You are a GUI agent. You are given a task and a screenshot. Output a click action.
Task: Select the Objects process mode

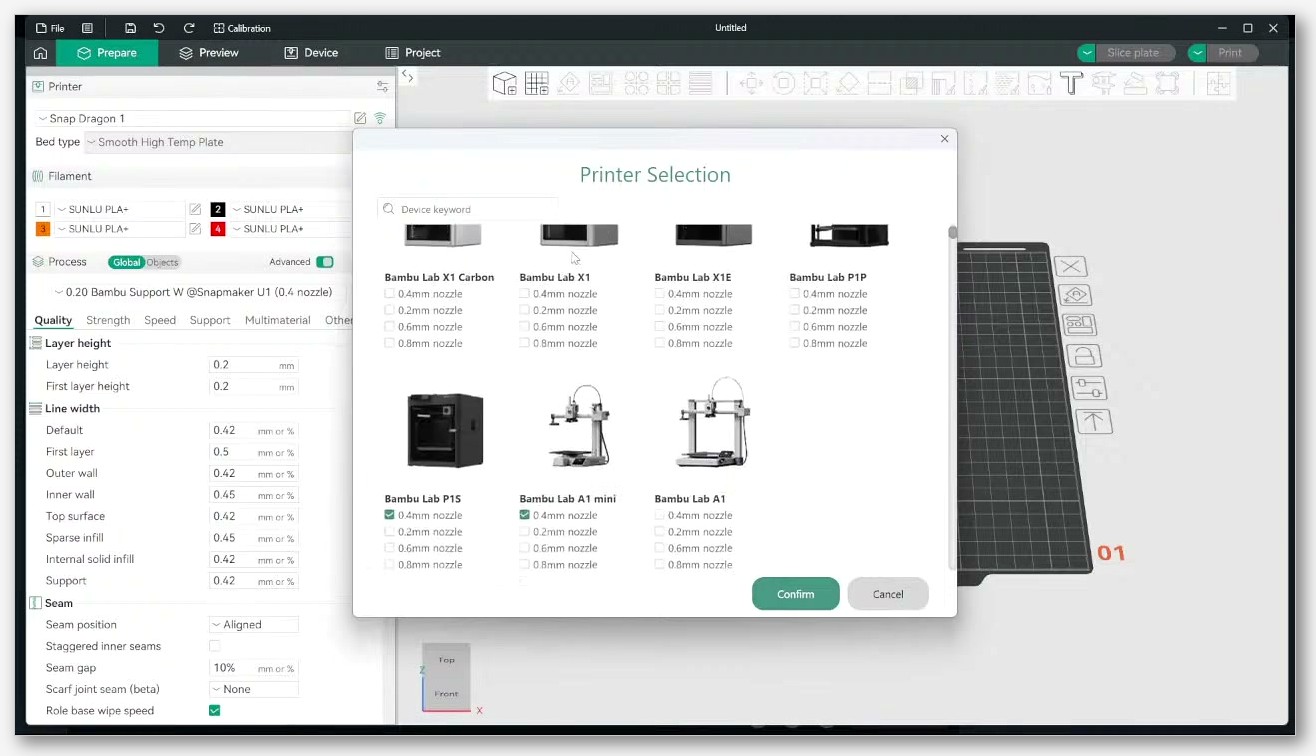tap(162, 262)
